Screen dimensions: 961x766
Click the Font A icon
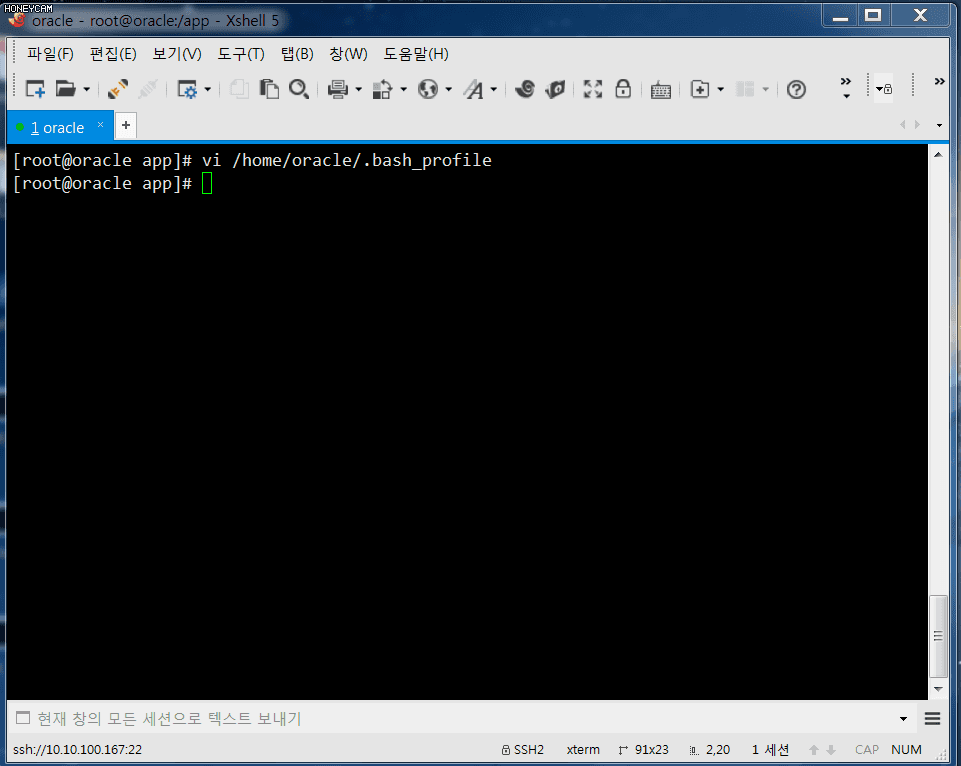(473, 89)
